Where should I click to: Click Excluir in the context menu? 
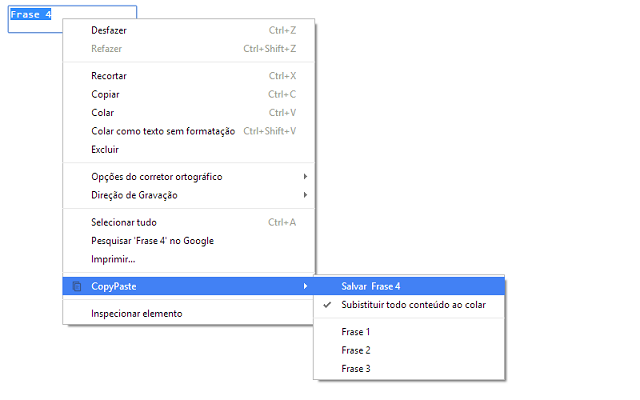pos(105,150)
